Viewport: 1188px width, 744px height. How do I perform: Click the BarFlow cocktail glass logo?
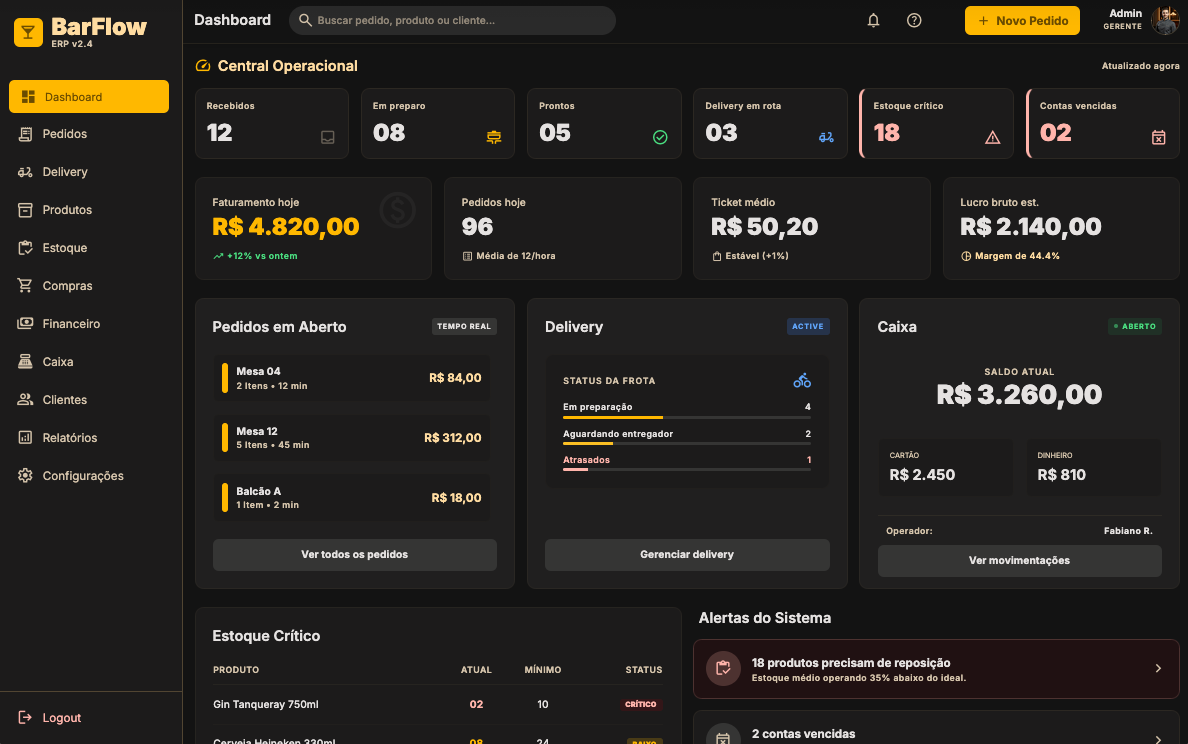[x=28, y=33]
